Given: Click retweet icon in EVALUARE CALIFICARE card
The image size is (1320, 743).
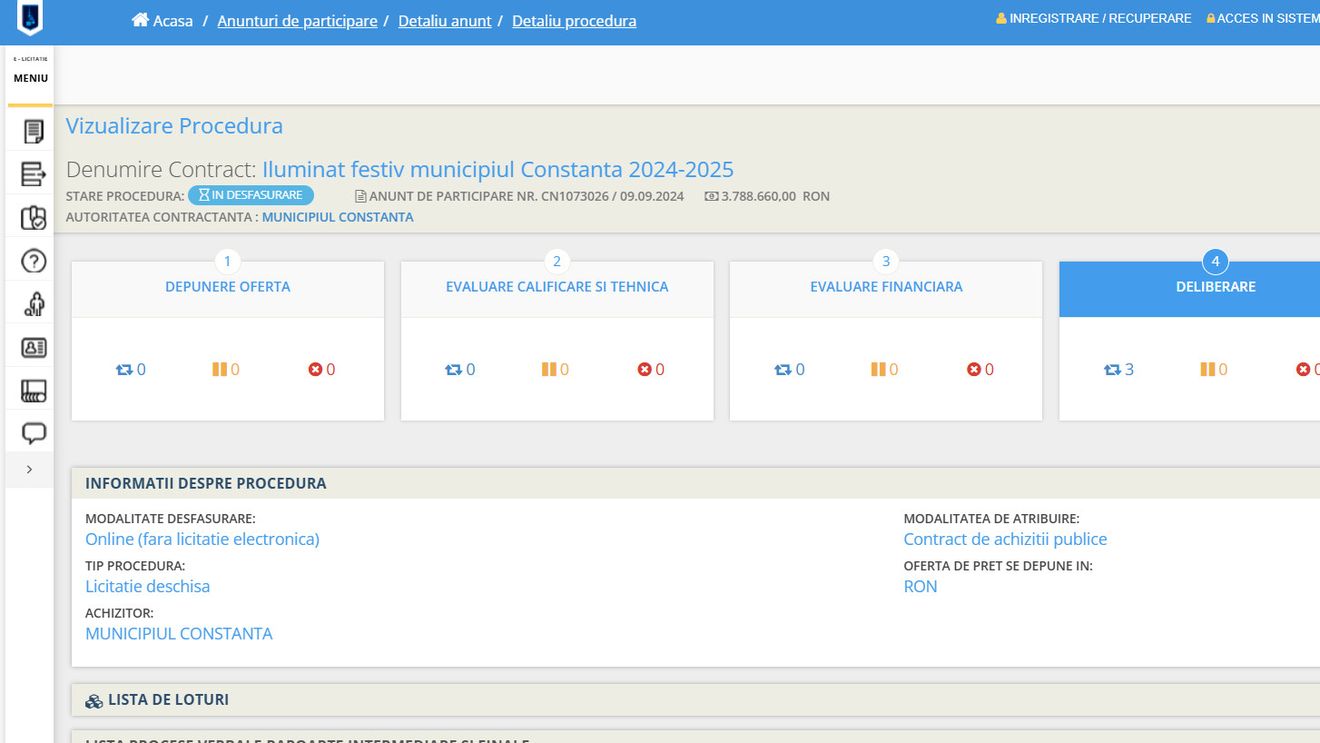Looking at the screenshot, I should point(453,369).
